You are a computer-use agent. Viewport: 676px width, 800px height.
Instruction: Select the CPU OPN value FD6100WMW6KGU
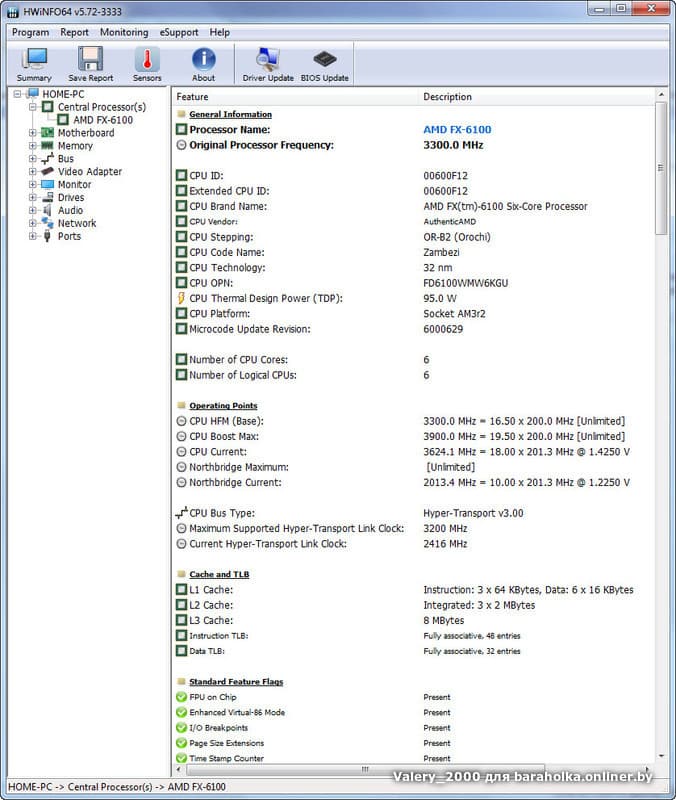465,283
